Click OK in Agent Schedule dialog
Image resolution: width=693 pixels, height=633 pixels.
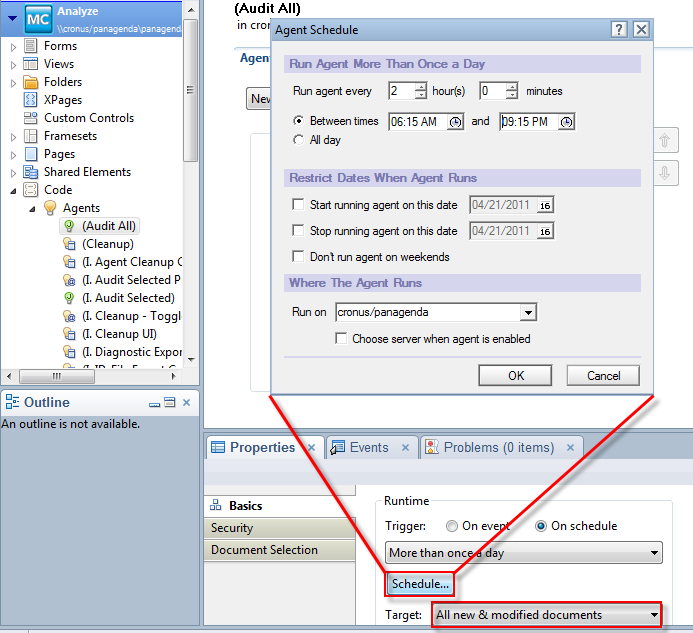(x=515, y=376)
